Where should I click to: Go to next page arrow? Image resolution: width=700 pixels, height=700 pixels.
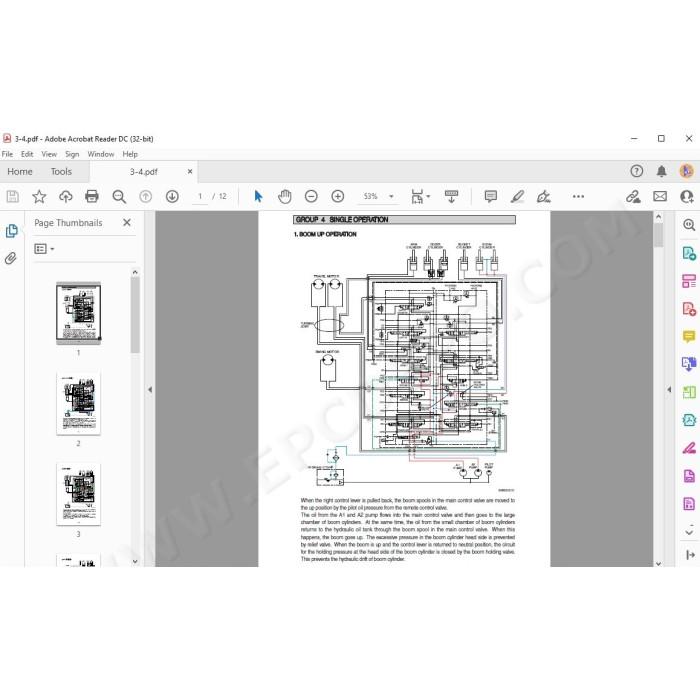172,196
